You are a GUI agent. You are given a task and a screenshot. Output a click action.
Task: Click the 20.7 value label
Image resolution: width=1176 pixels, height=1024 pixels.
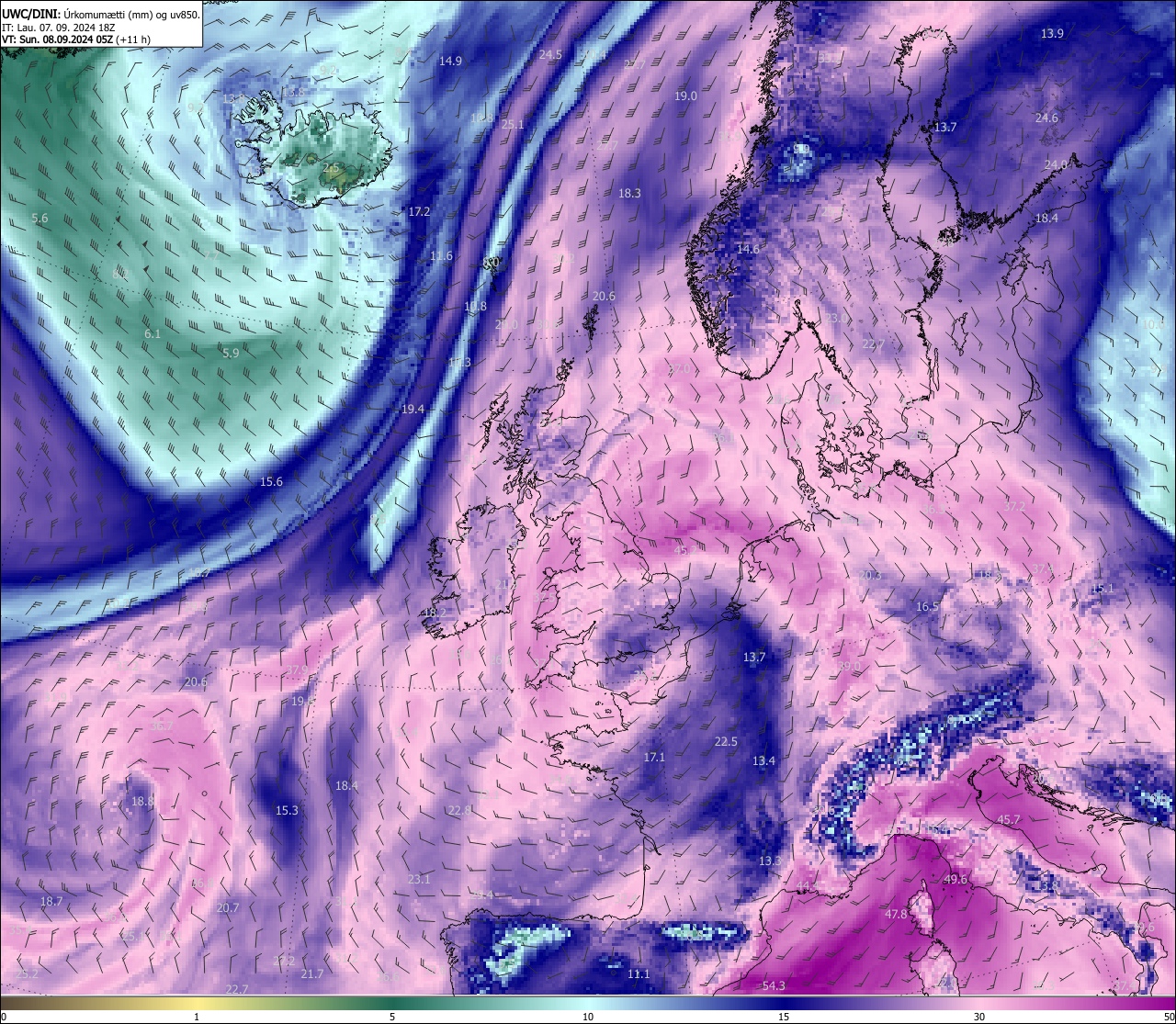click(x=228, y=908)
